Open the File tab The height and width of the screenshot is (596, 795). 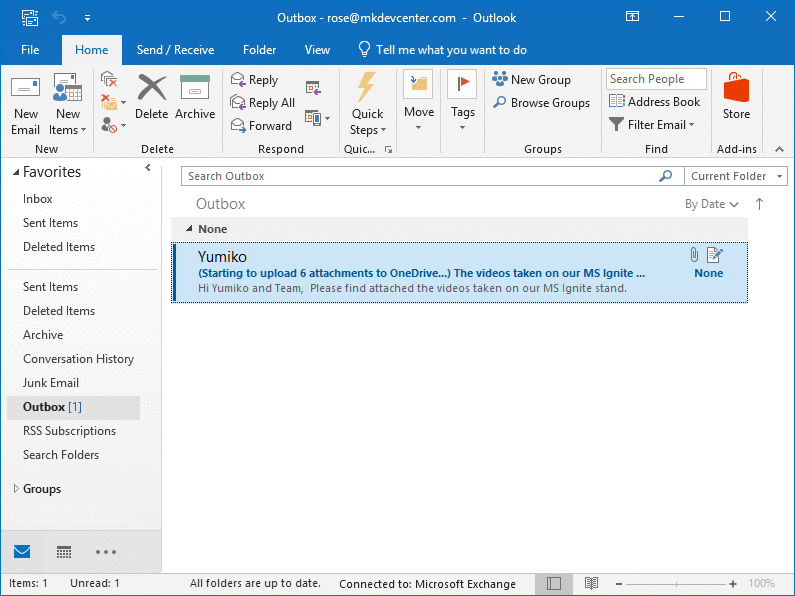[x=30, y=50]
